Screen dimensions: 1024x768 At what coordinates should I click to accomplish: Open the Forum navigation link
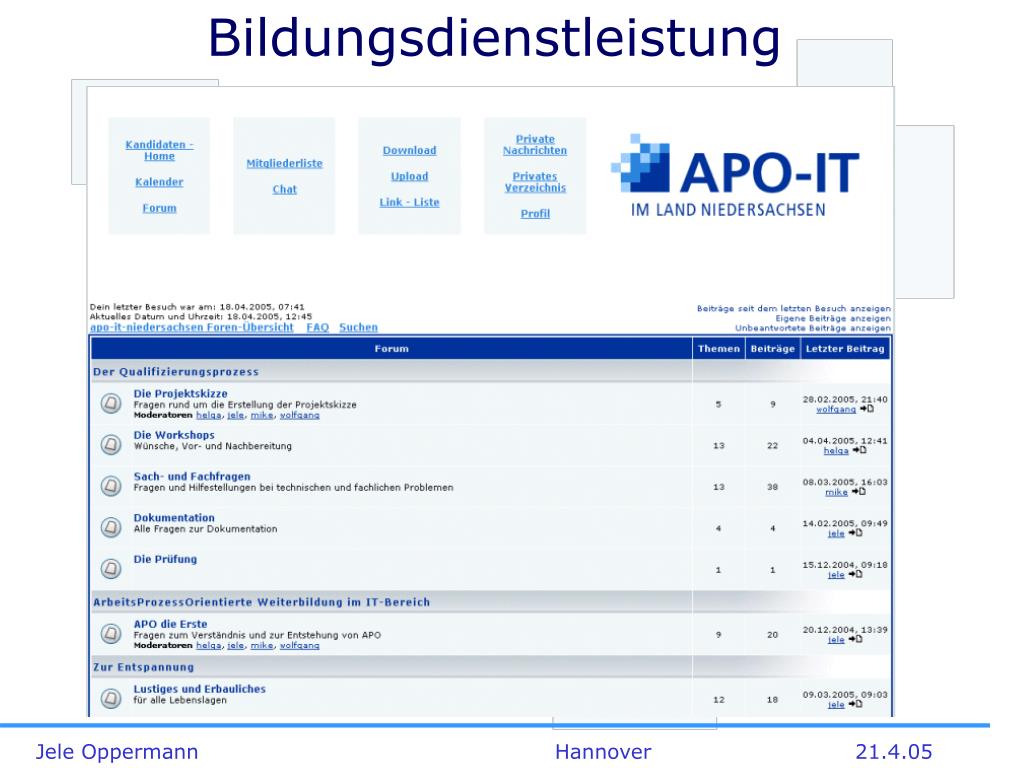pyautogui.click(x=159, y=208)
